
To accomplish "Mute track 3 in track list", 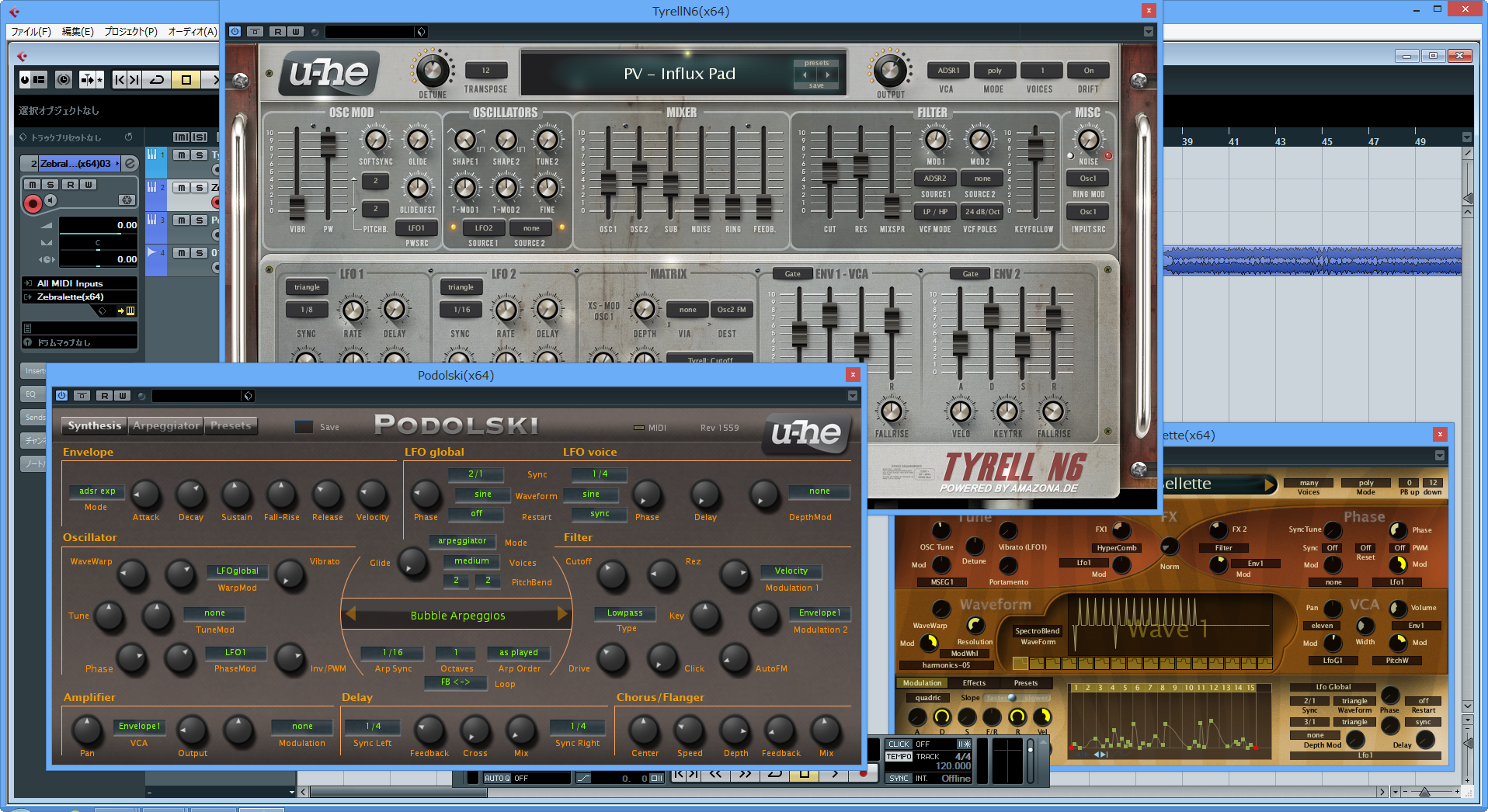I will (181, 220).
